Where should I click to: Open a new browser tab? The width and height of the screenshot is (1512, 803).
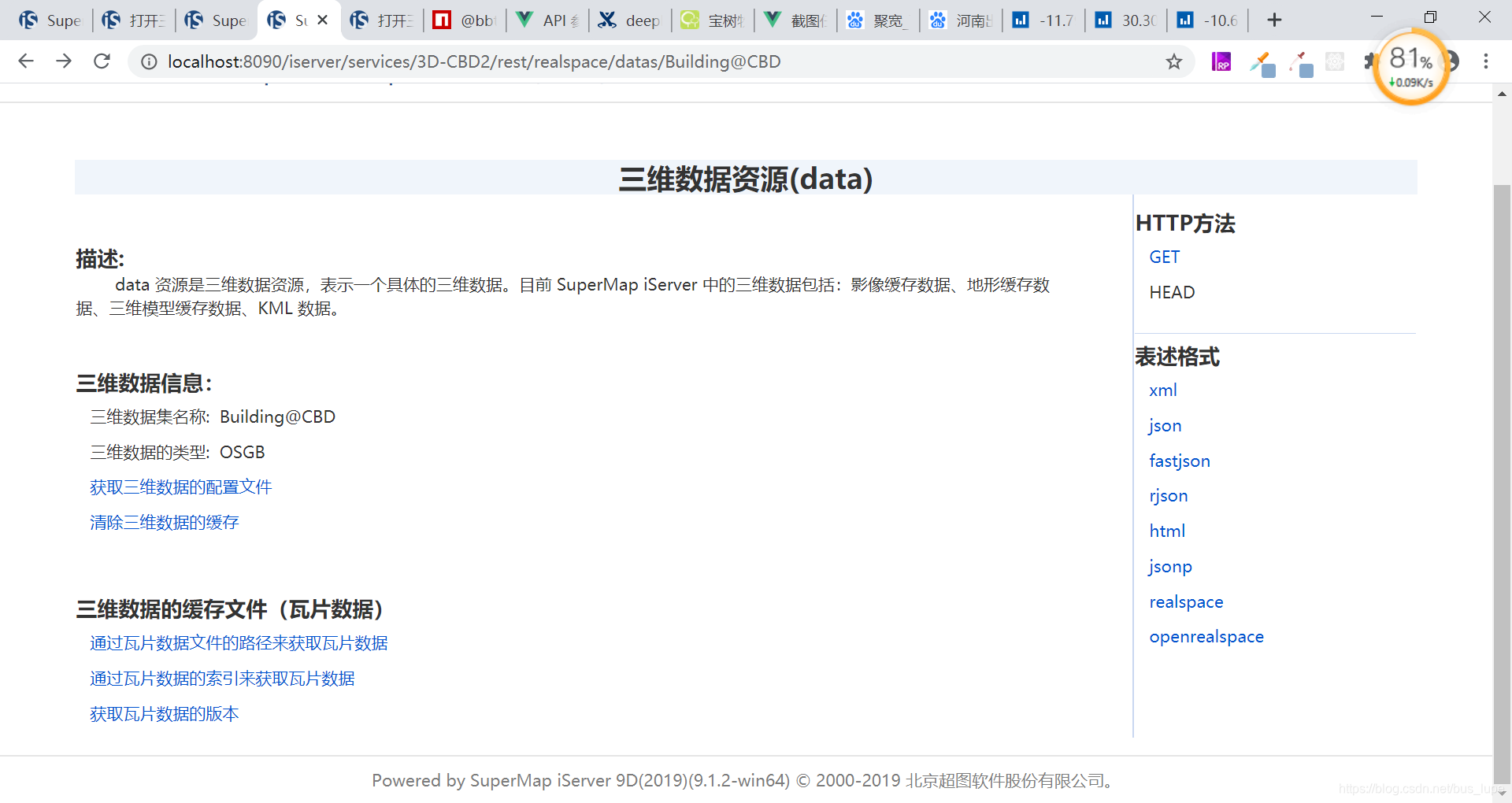[x=1274, y=20]
